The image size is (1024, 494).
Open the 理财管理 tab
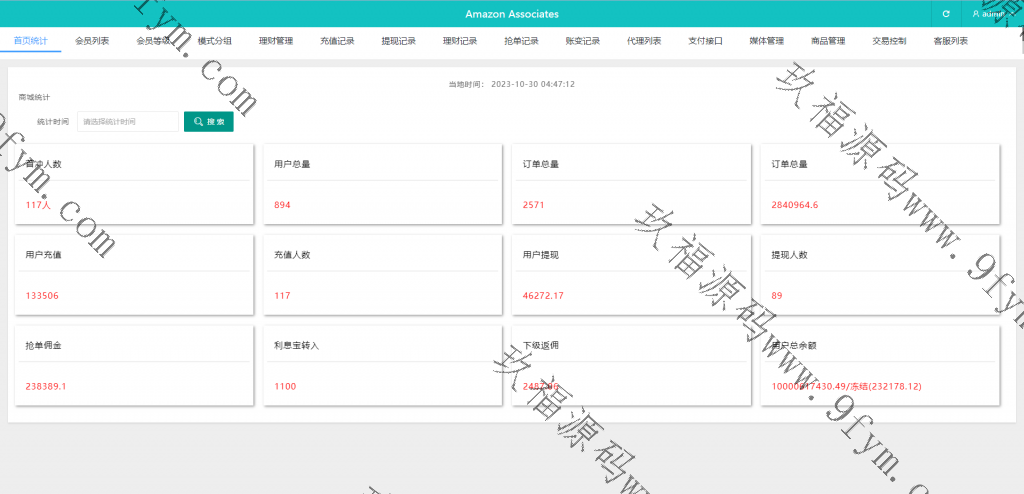pos(276,41)
